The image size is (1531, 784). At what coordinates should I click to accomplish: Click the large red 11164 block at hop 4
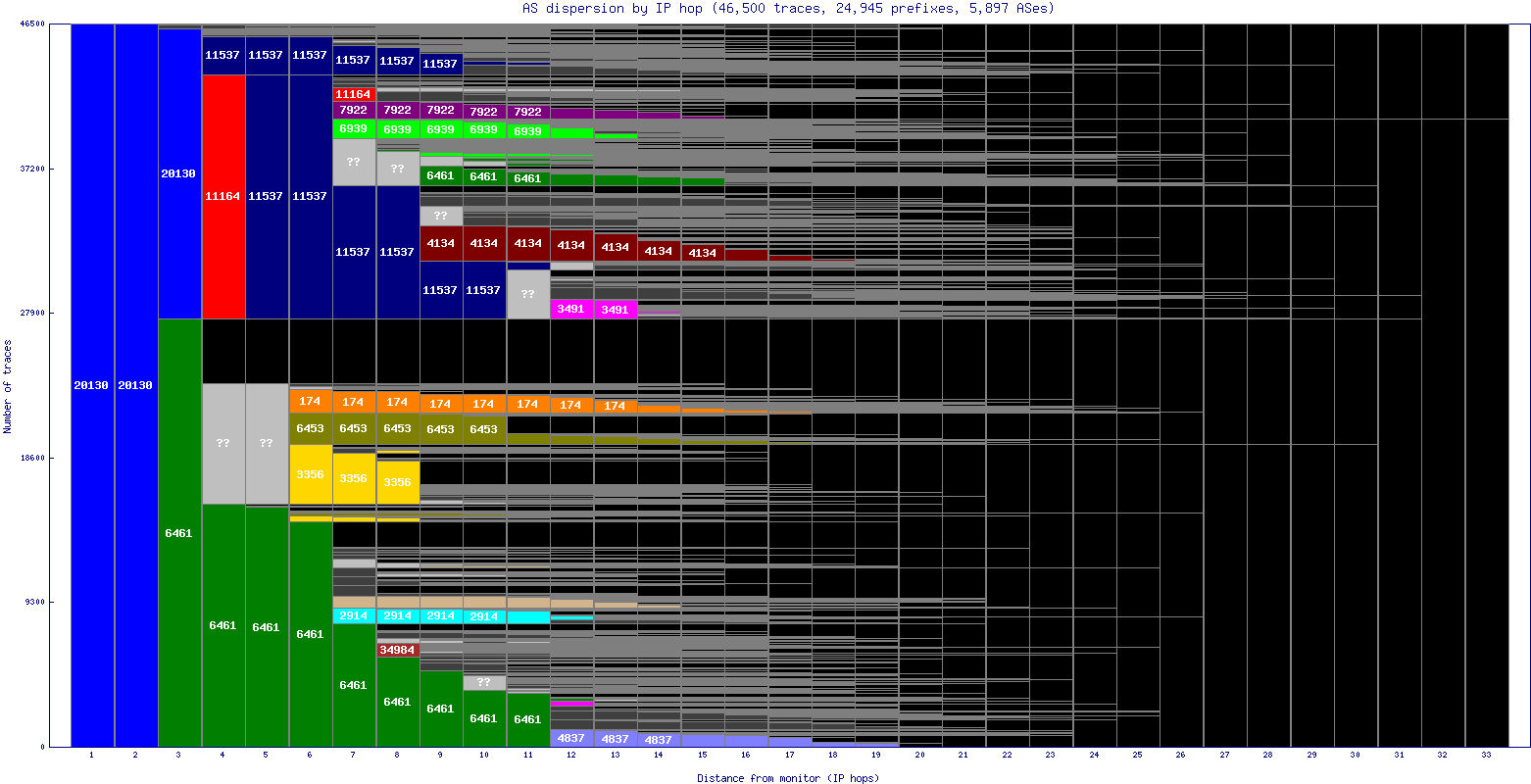[223, 197]
